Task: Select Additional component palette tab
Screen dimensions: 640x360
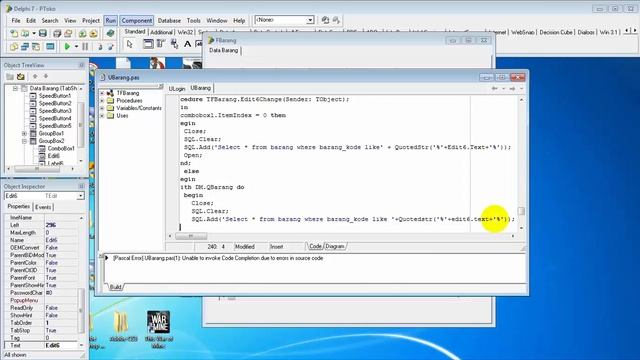Action: point(161,32)
